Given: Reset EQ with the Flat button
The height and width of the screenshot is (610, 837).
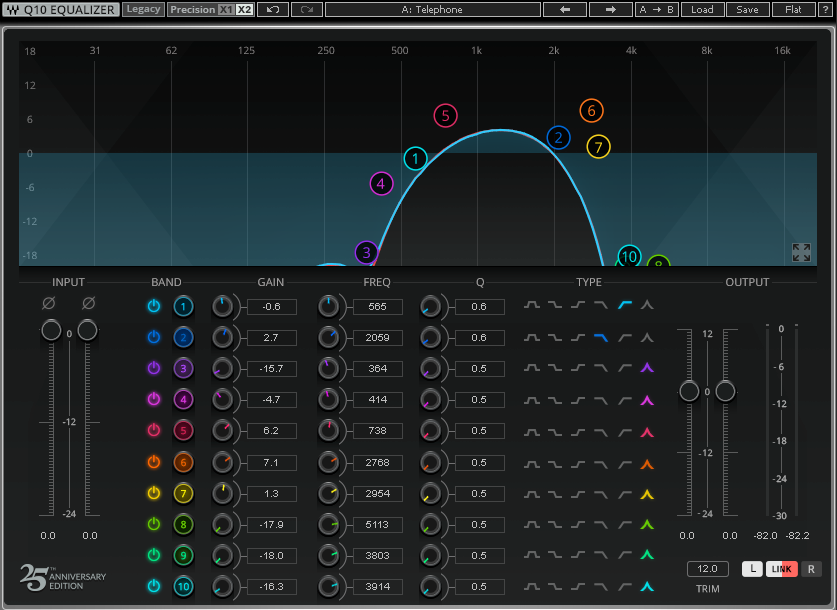Looking at the screenshot, I should (x=793, y=10).
